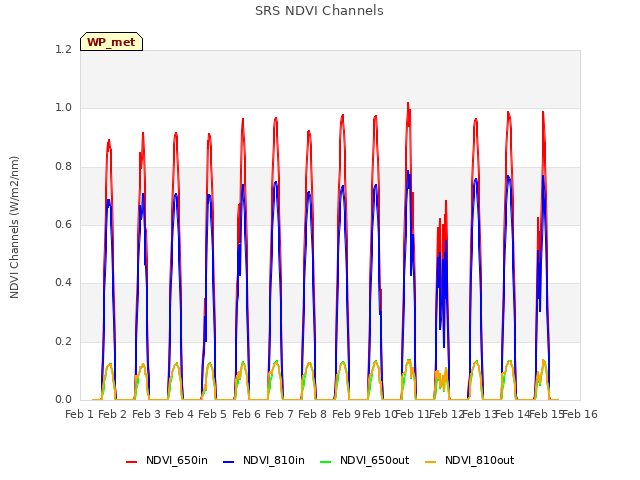Click the Feb 2 x-axis label
This screenshot has height=480, width=640.
tap(113, 415)
